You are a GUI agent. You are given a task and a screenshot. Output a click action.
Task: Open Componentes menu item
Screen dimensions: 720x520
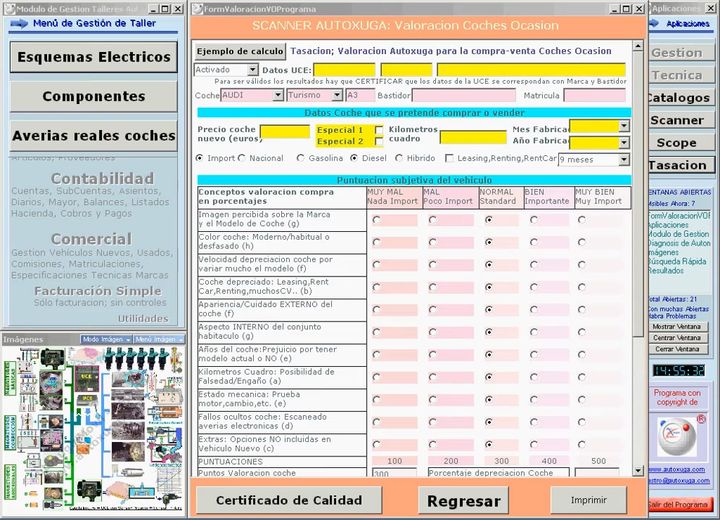coord(94,96)
